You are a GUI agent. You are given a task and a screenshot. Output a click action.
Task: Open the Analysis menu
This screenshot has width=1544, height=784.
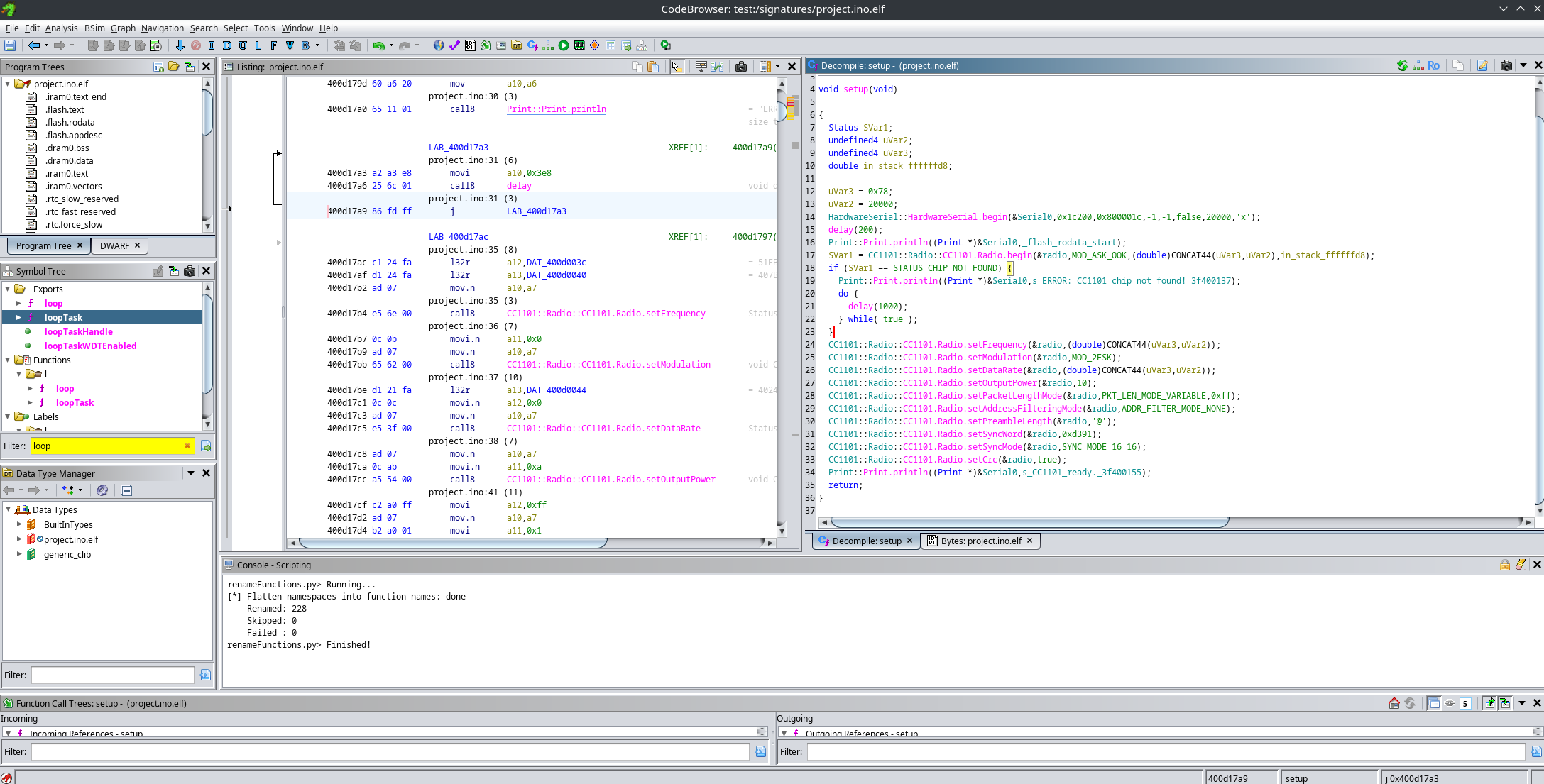point(61,28)
